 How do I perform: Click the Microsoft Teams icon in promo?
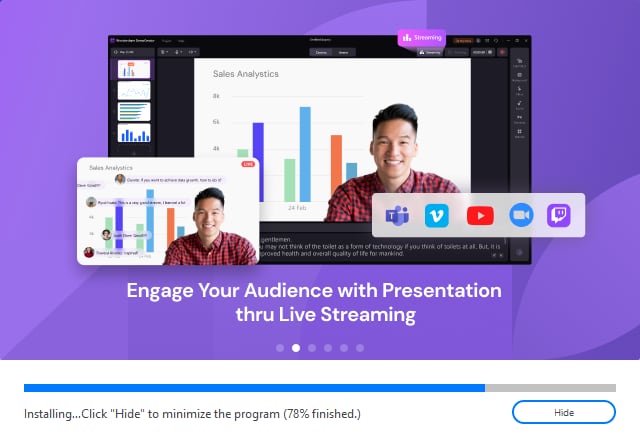(x=397, y=215)
